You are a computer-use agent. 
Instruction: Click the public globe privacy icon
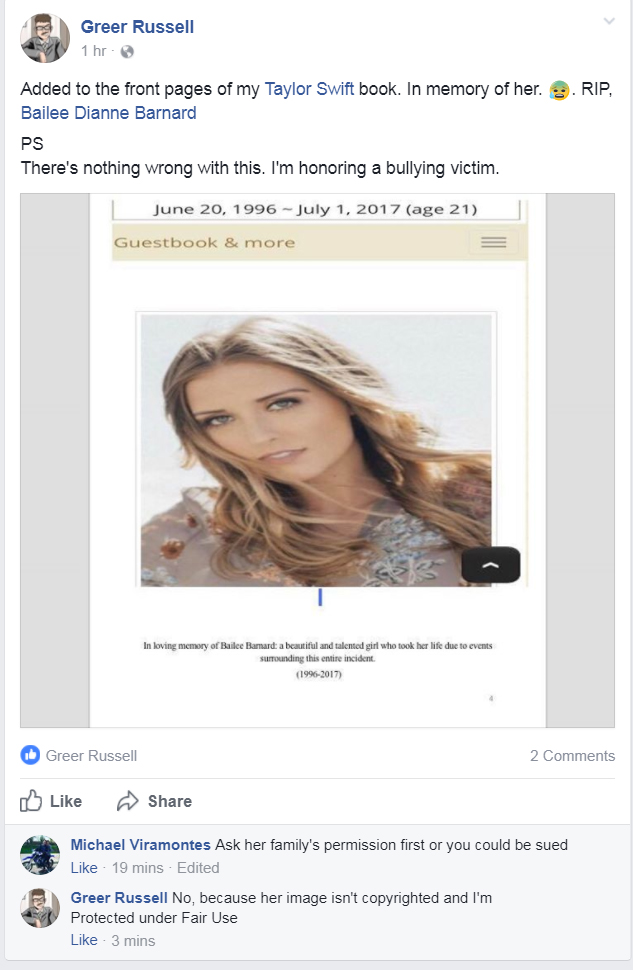click(x=127, y=51)
